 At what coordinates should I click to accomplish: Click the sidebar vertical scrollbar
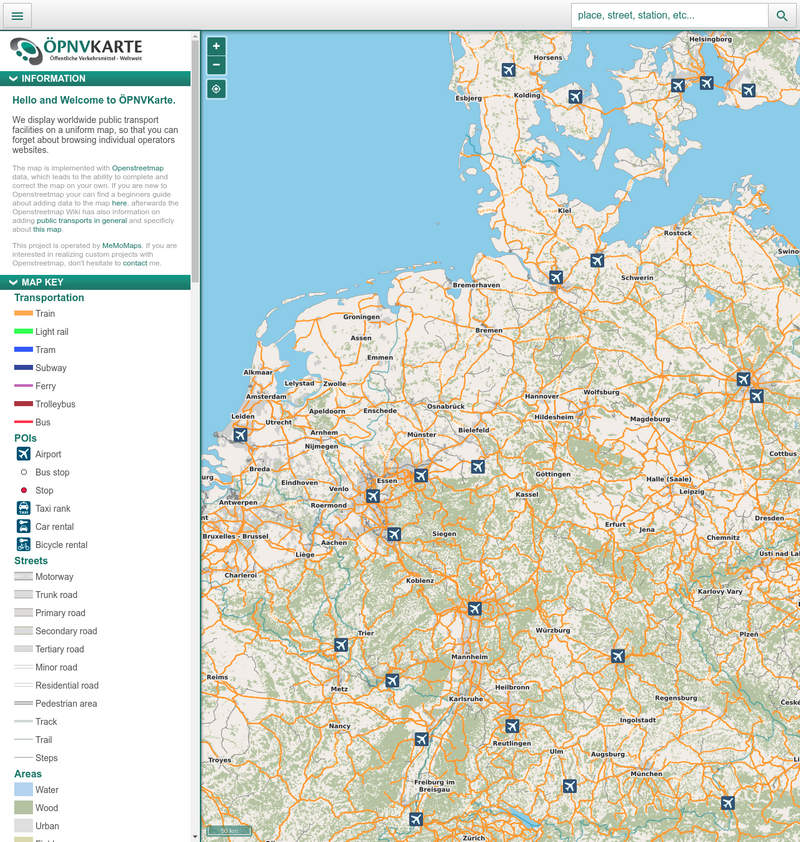(195, 160)
